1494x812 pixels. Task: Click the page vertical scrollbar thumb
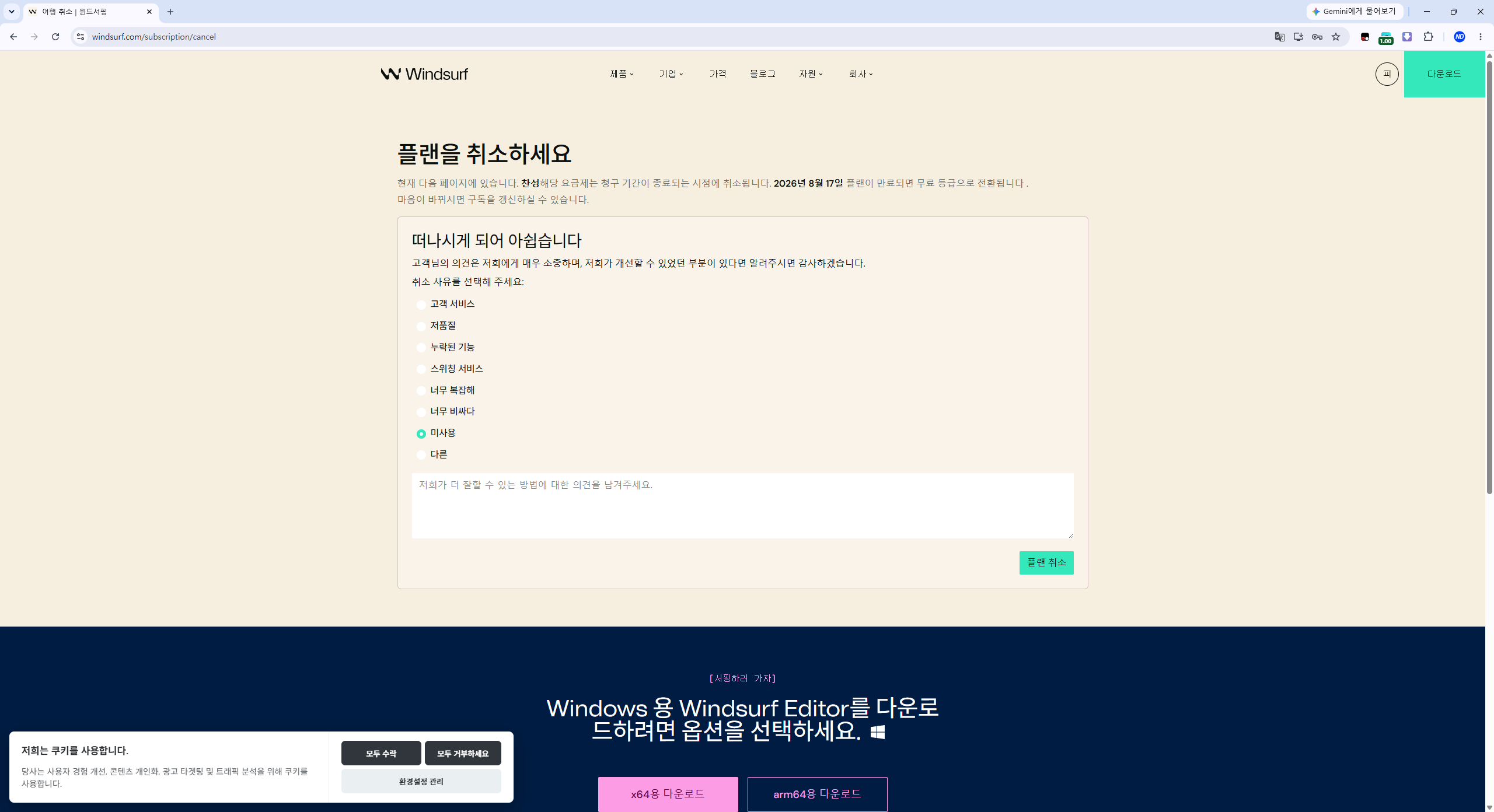pos(1489,277)
